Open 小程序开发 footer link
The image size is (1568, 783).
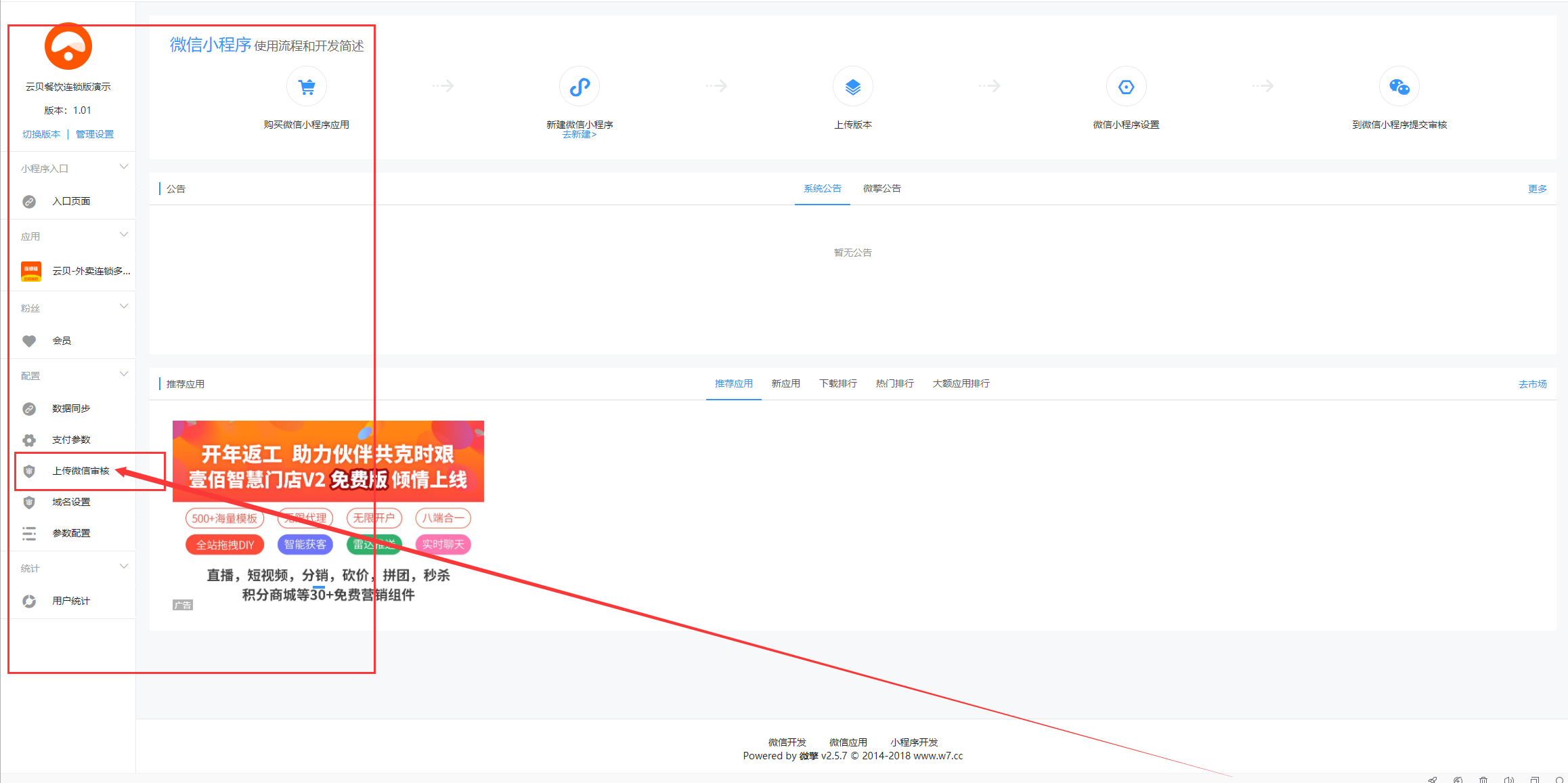[914, 742]
